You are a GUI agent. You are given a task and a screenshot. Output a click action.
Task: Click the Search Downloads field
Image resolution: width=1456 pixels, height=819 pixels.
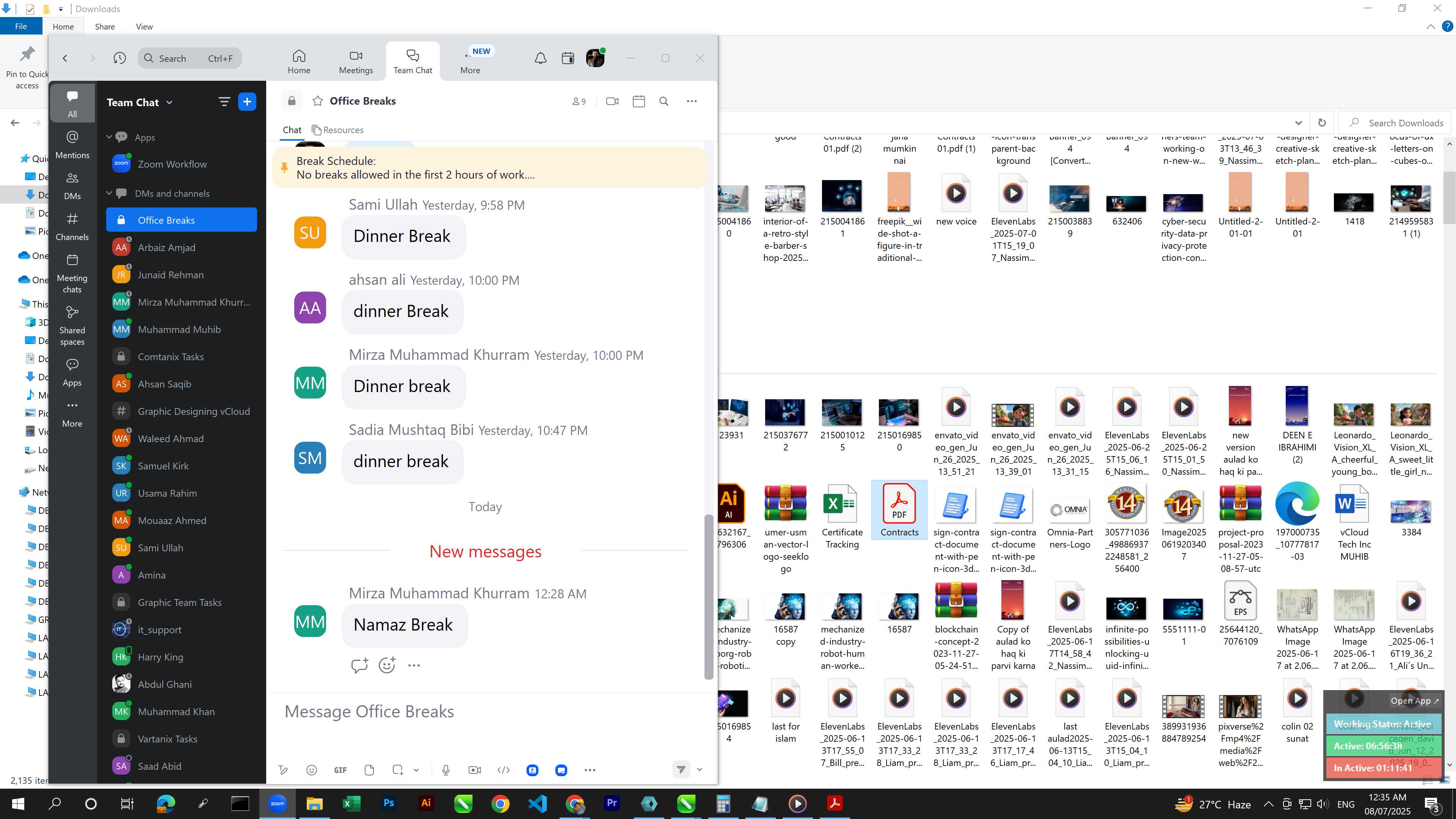pos(1395,123)
